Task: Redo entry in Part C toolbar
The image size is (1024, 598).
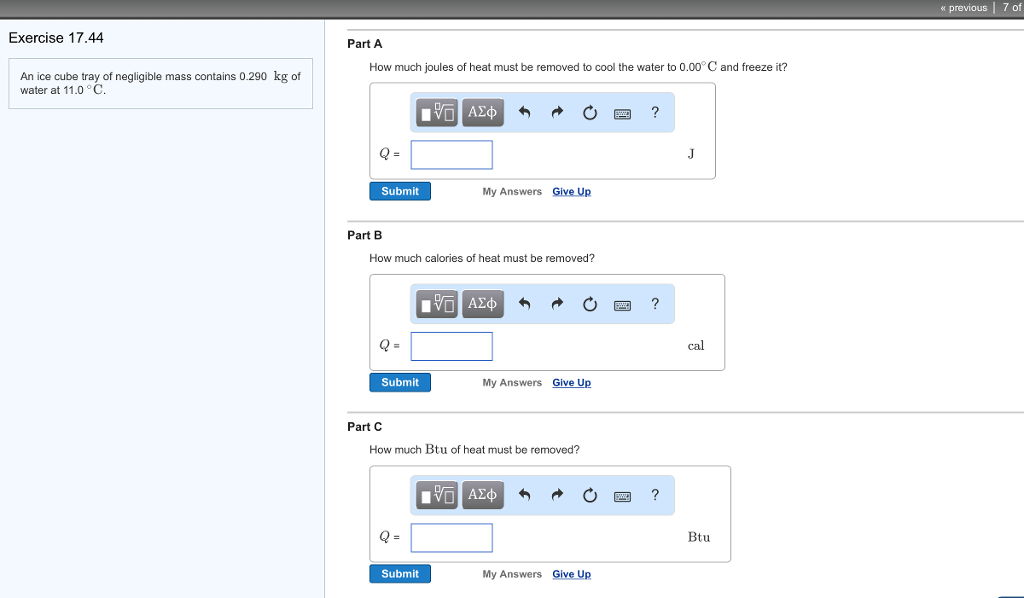Action: pyautogui.click(x=557, y=495)
